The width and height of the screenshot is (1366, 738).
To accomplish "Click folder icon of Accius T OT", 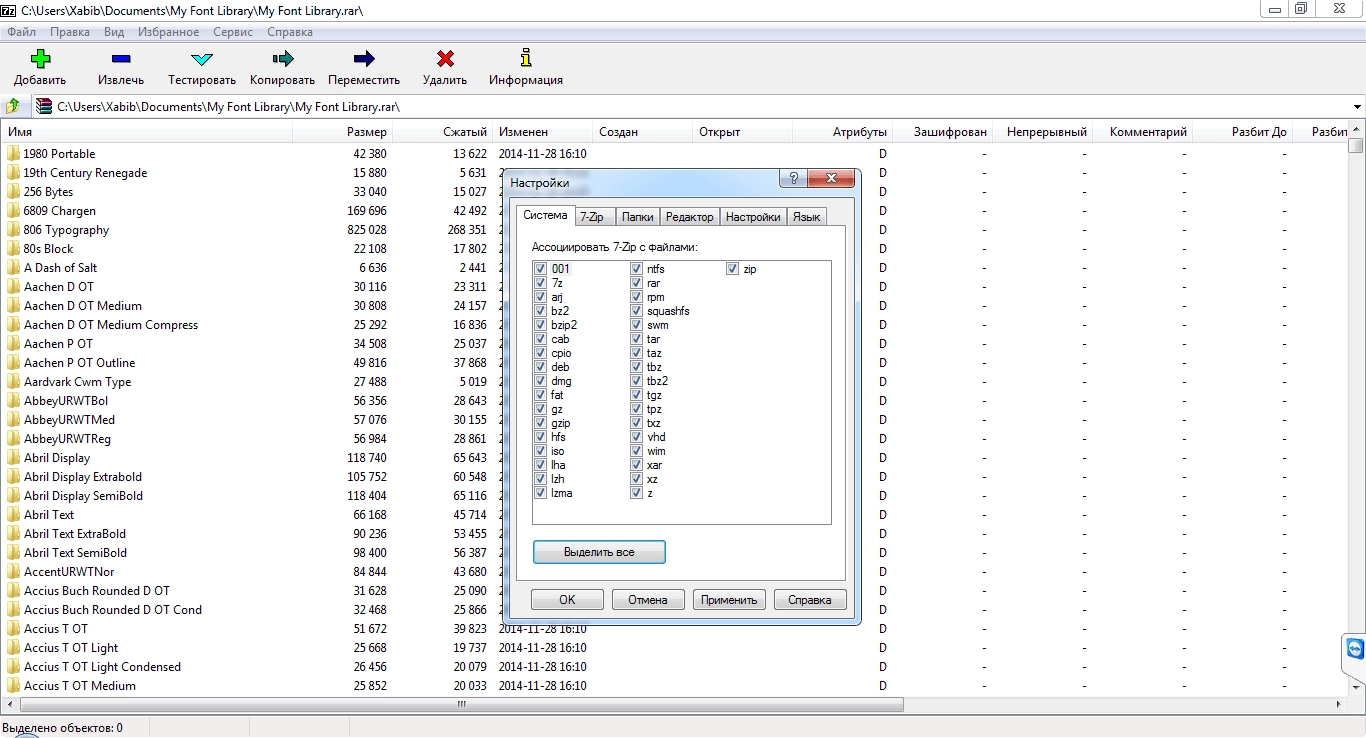I will tap(13, 629).
